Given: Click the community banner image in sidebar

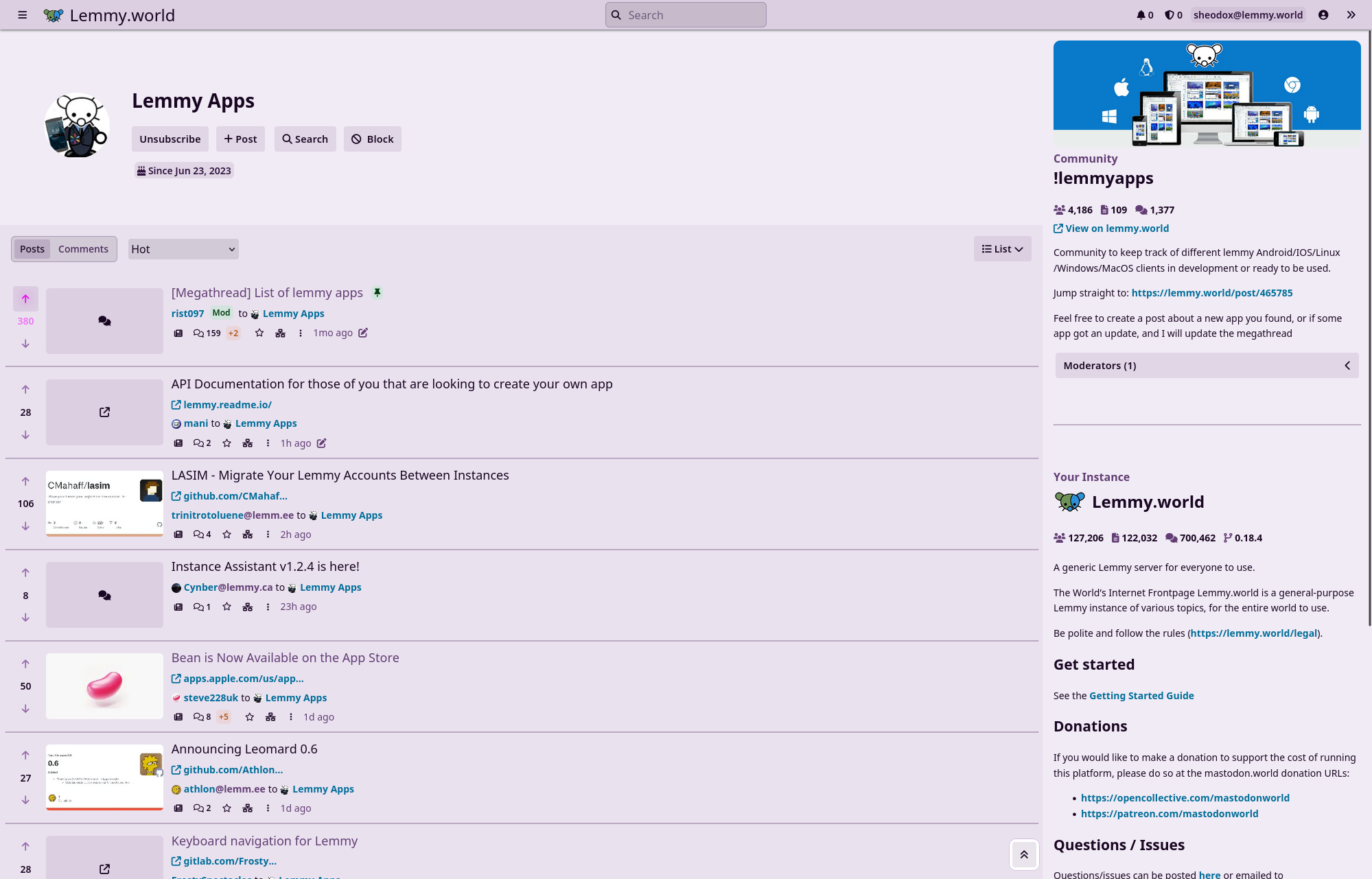Looking at the screenshot, I should pyautogui.click(x=1207, y=94).
